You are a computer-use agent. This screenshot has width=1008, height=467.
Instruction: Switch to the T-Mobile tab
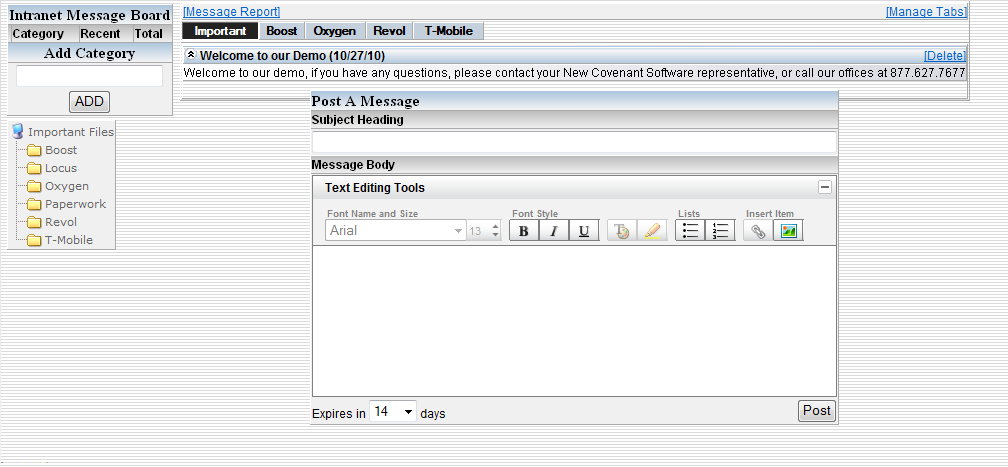pos(448,31)
